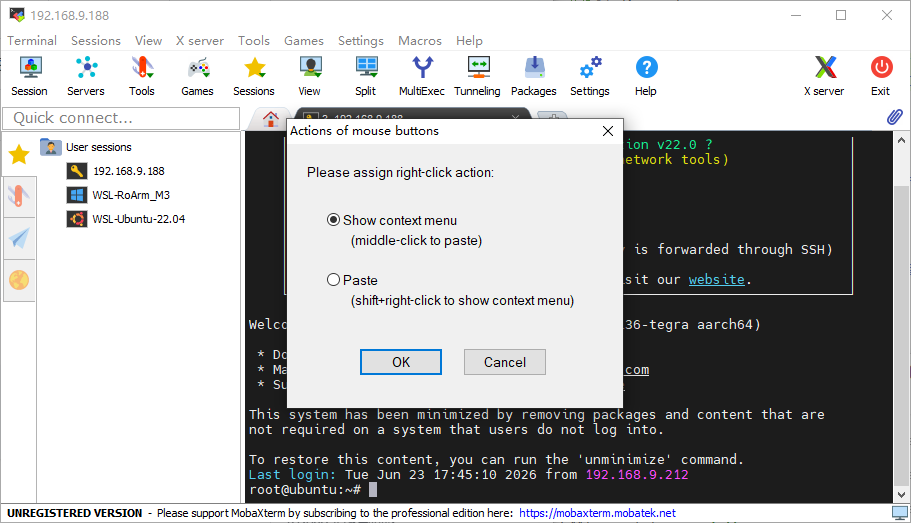Viewport: 911px width, 523px height.
Task: Open the Games toolbar icon
Action: tap(198, 76)
